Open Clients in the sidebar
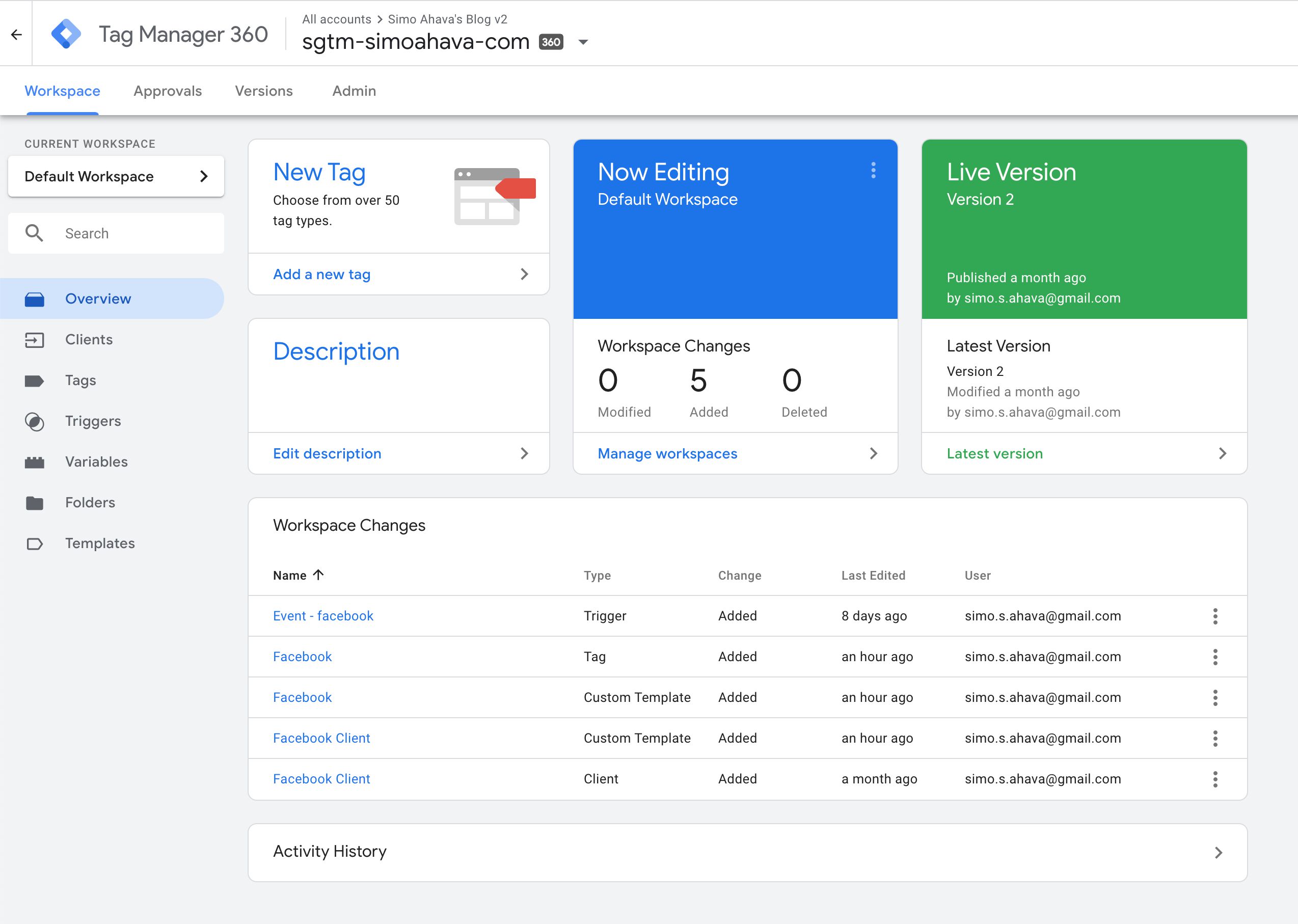 tap(89, 340)
